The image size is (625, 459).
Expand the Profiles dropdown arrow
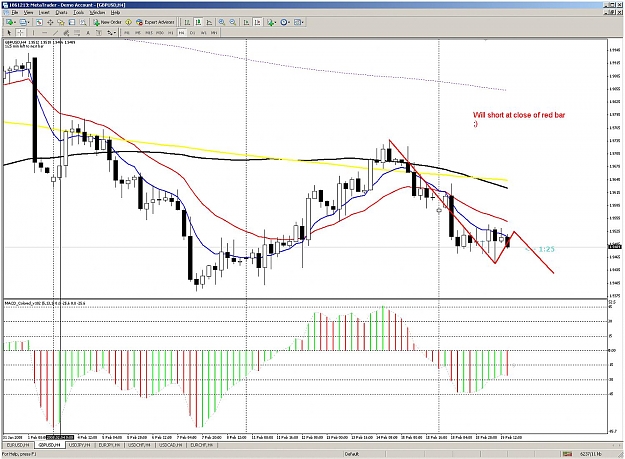tap(29, 23)
